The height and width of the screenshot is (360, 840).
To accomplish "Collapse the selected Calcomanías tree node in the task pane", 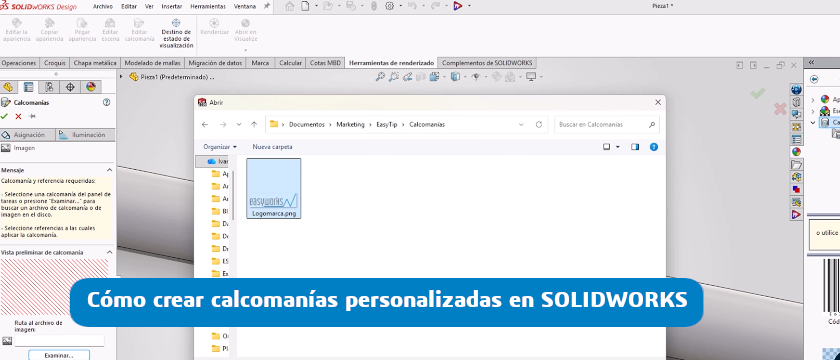I will pos(813,123).
